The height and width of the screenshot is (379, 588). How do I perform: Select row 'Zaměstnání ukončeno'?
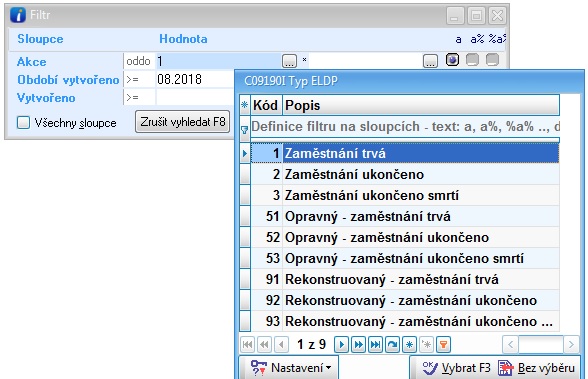(405, 174)
